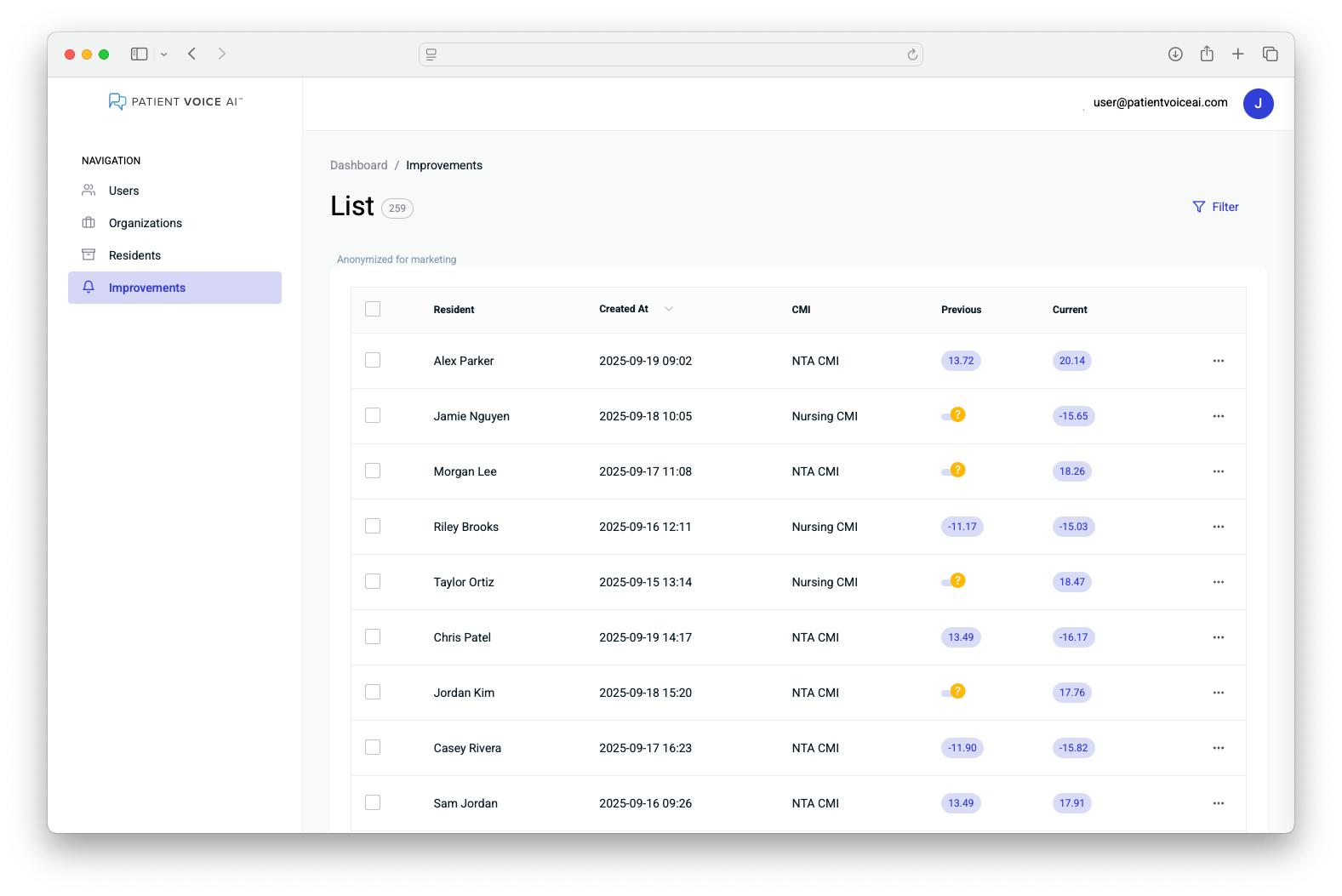Open three-dot menu for Riley Brooks
The width and height of the screenshot is (1342, 896).
point(1218,527)
